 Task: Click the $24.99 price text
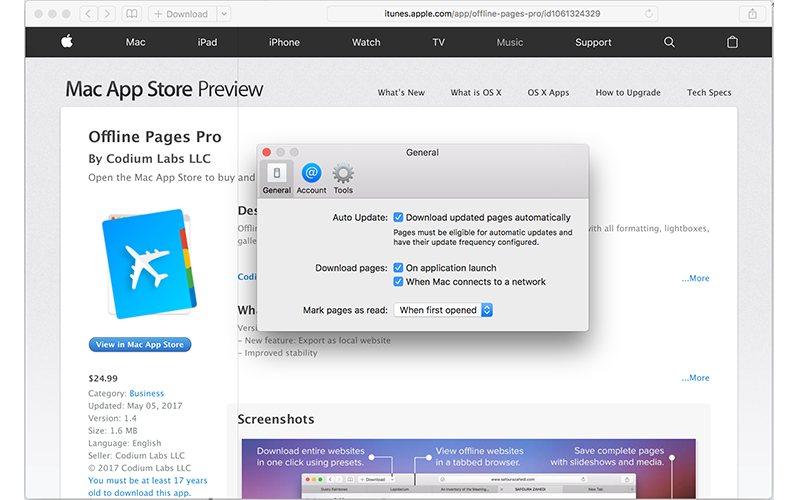point(103,378)
